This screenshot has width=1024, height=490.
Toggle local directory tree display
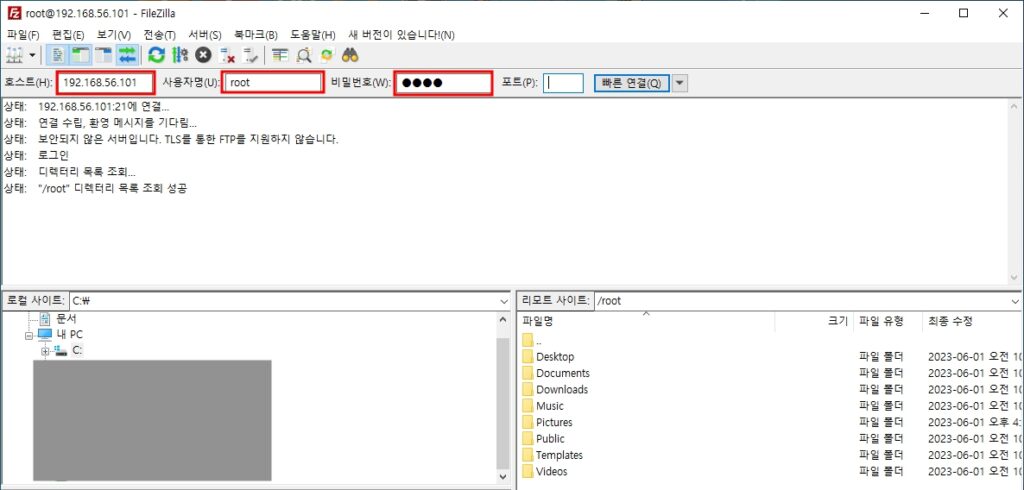tap(81, 56)
